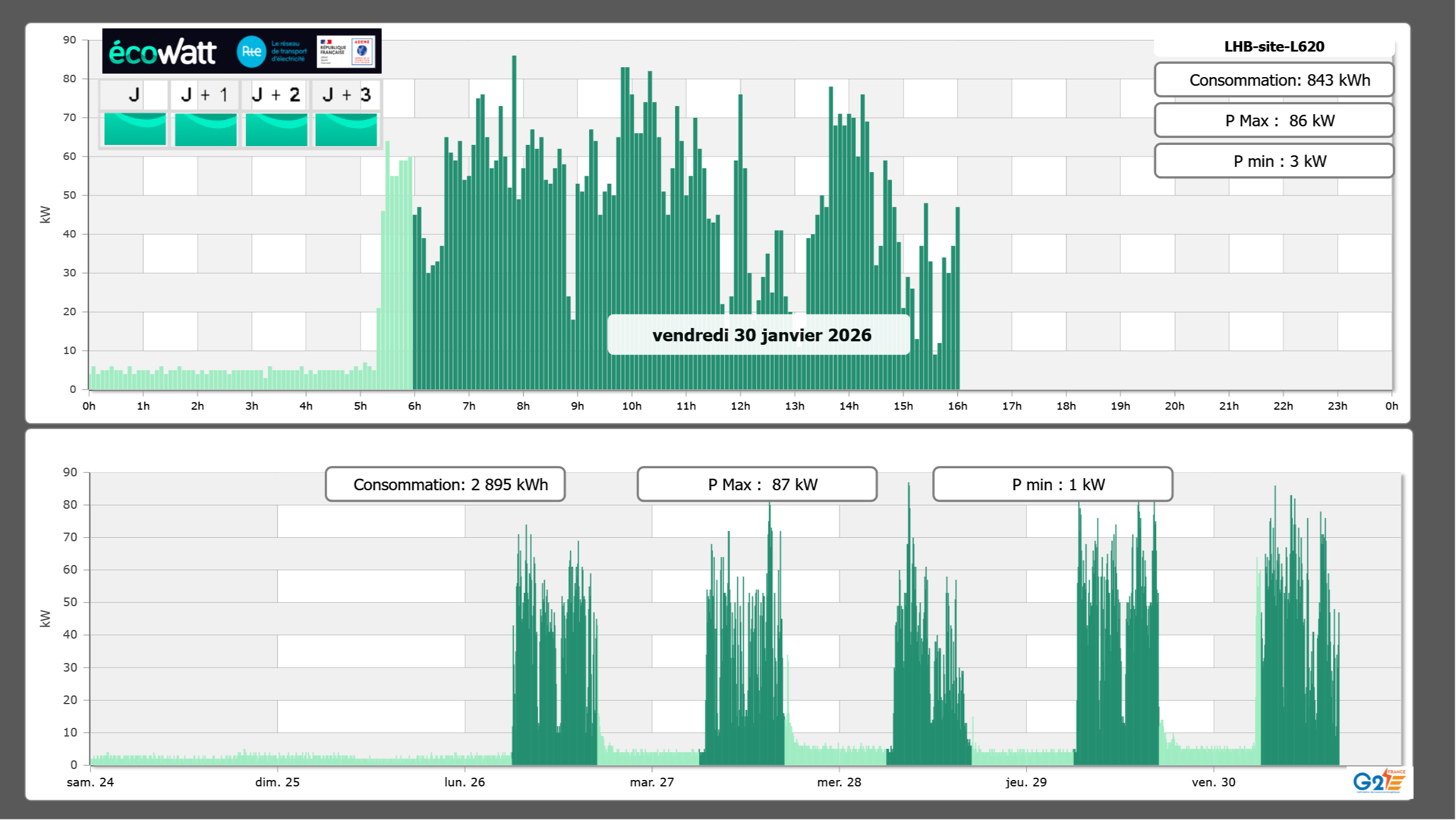This screenshot has width=1456, height=820.
Task: Click the green J+2 signal tile
Action: (276, 129)
